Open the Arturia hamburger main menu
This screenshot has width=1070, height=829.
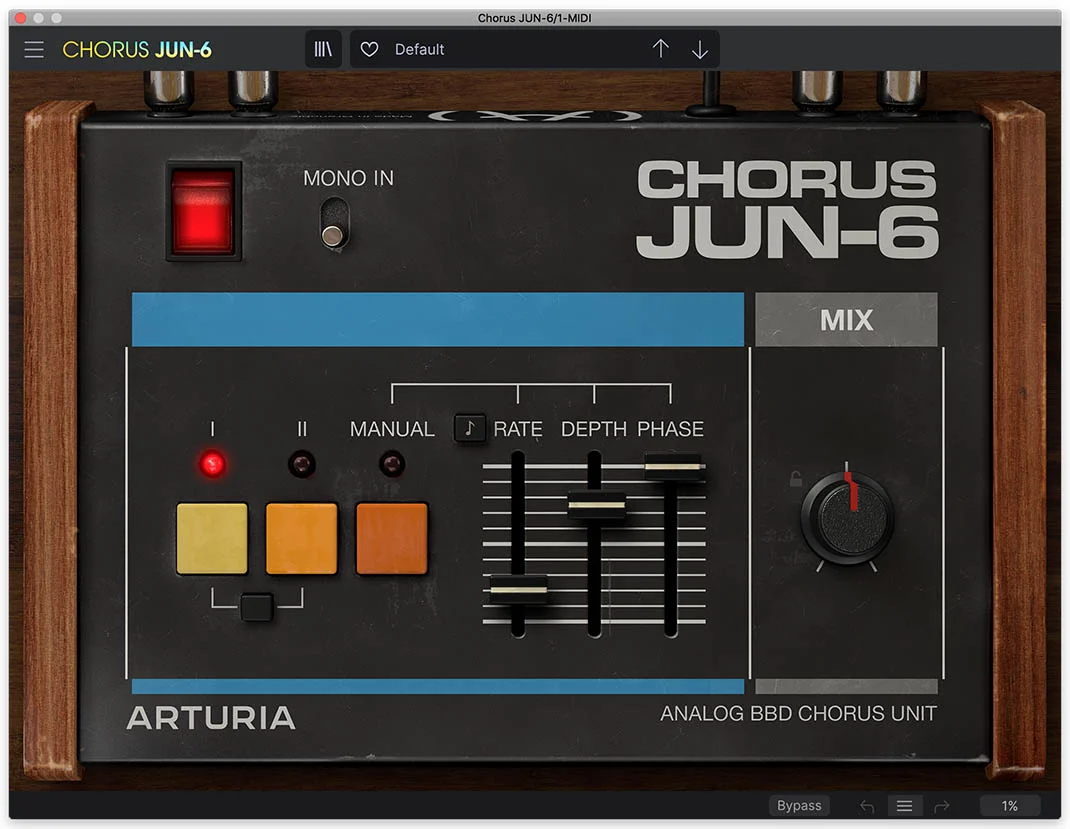pyautogui.click(x=33, y=49)
